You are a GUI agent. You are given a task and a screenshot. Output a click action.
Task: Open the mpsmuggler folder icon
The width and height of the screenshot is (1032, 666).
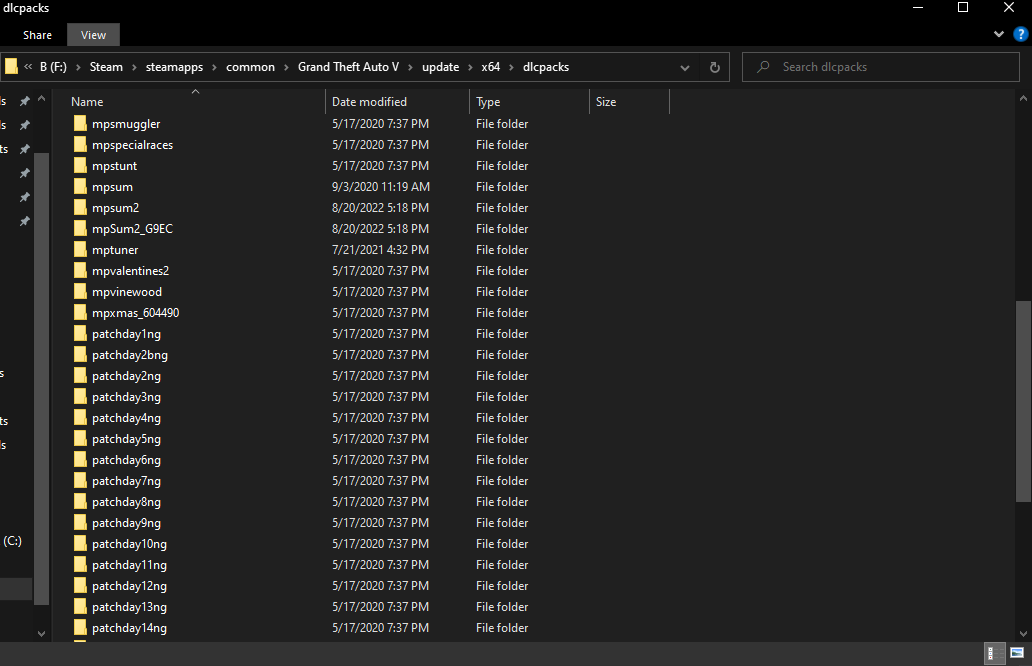[80, 124]
